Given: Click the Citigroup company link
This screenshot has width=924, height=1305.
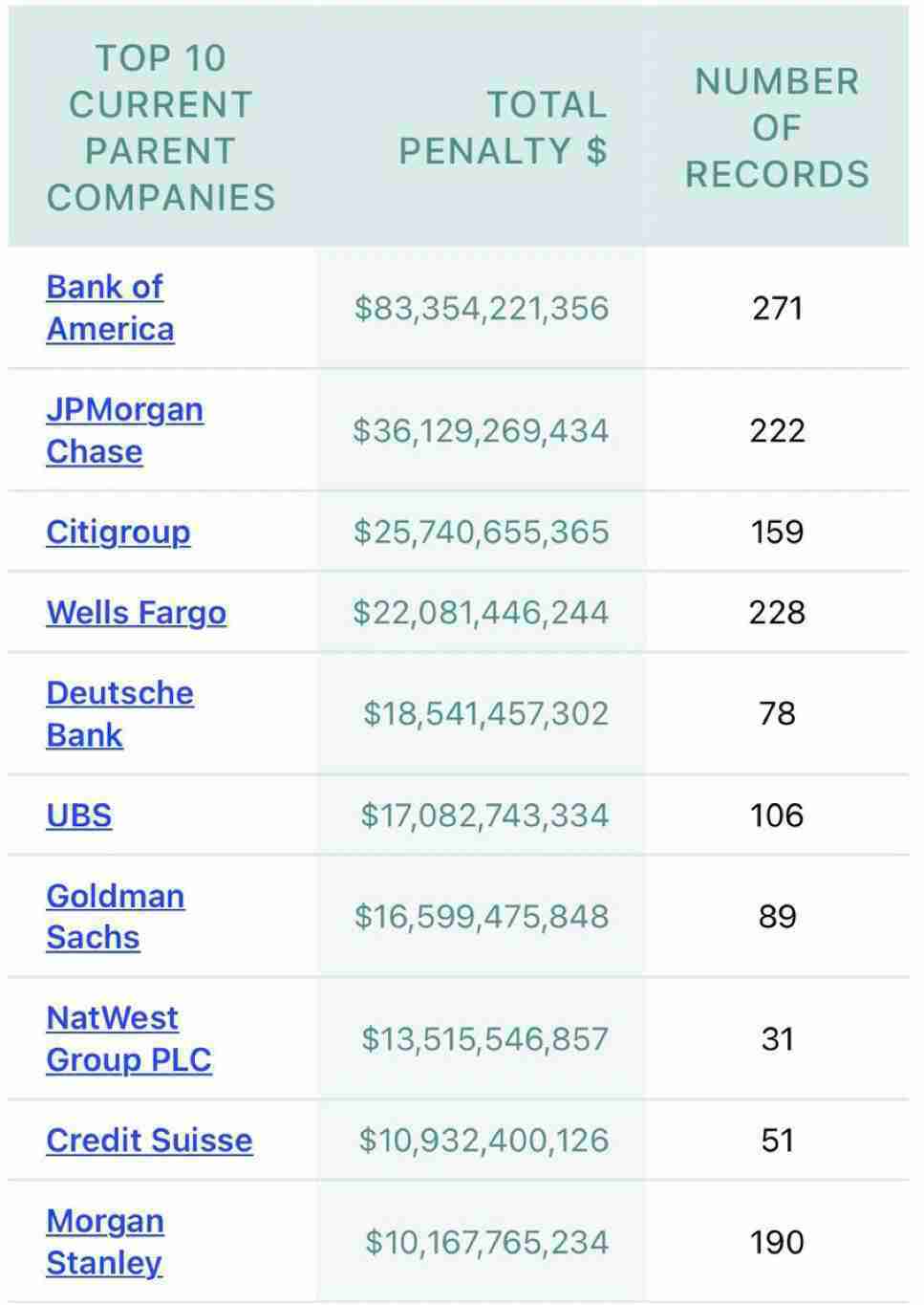Looking at the screenshot, I should coord(118,532).
